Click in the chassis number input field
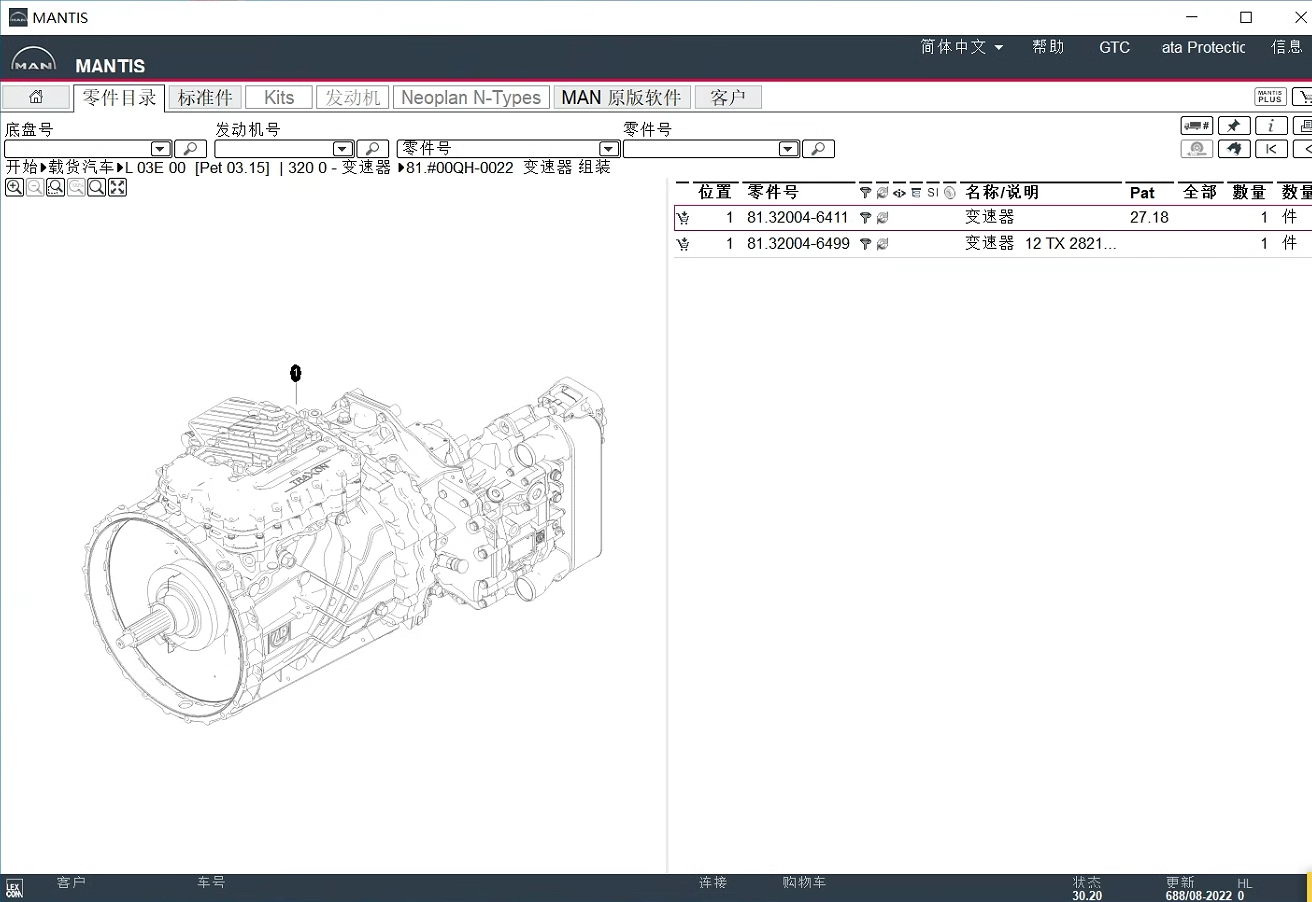1312x902 pixels. [77, 149]
